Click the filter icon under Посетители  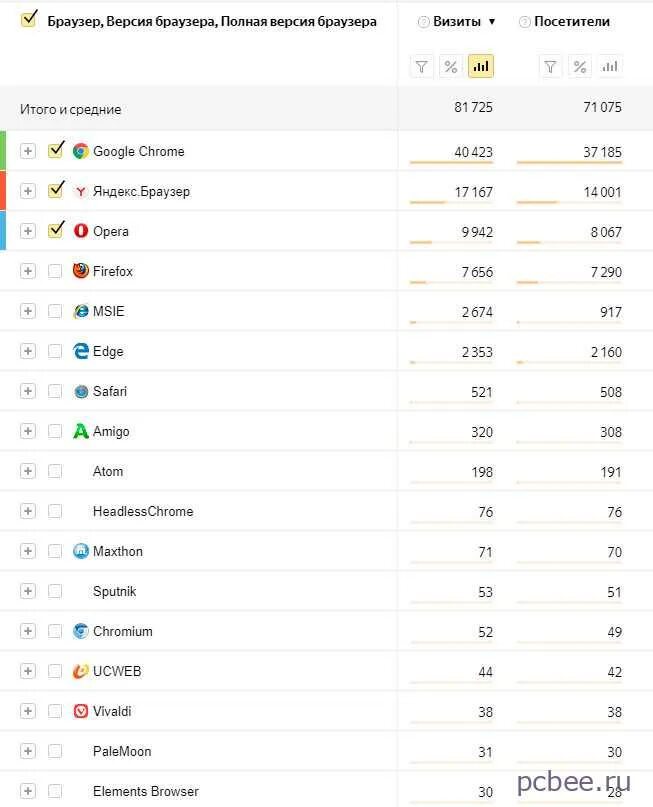pos(550,67)
